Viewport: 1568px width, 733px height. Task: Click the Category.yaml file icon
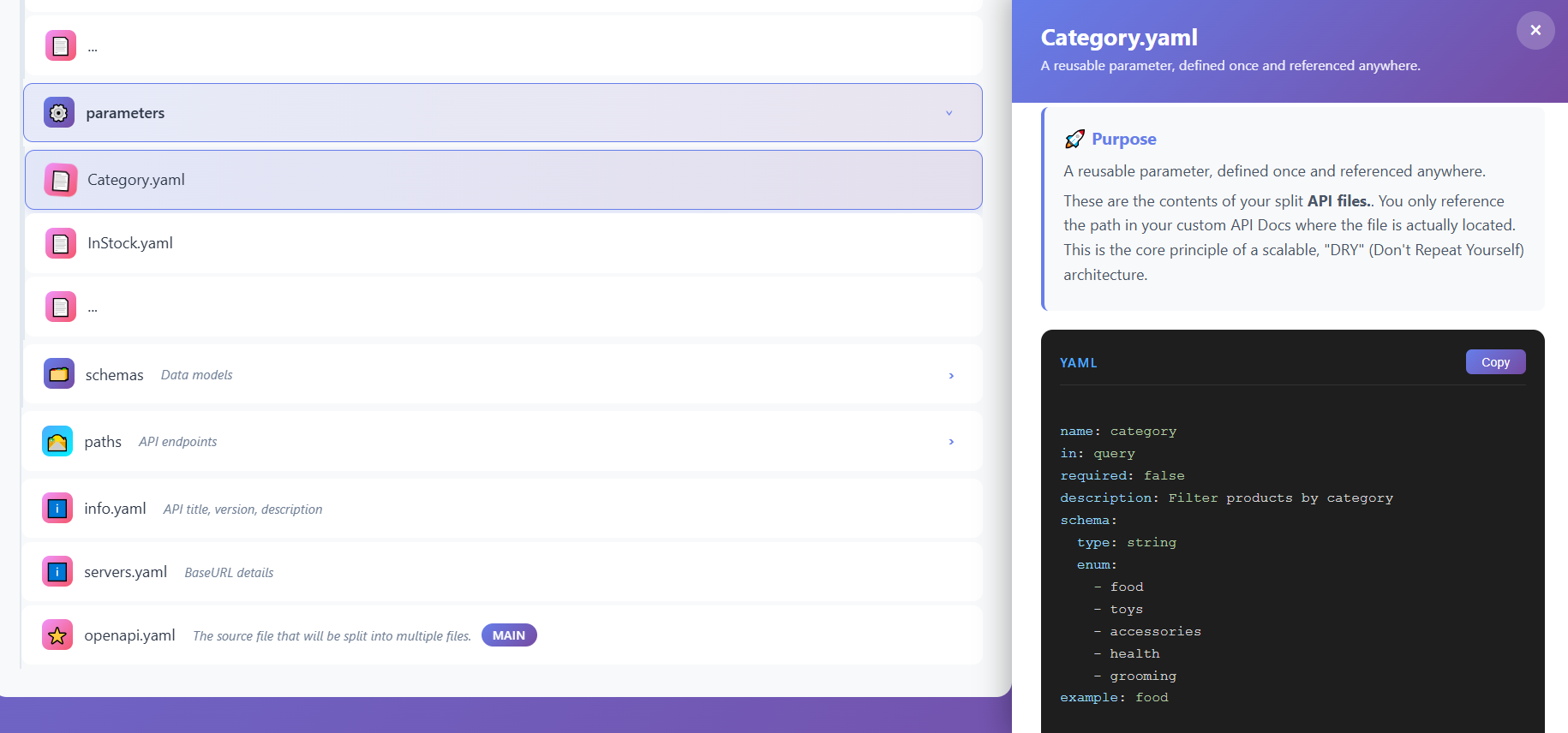click(x=60, y=180)
